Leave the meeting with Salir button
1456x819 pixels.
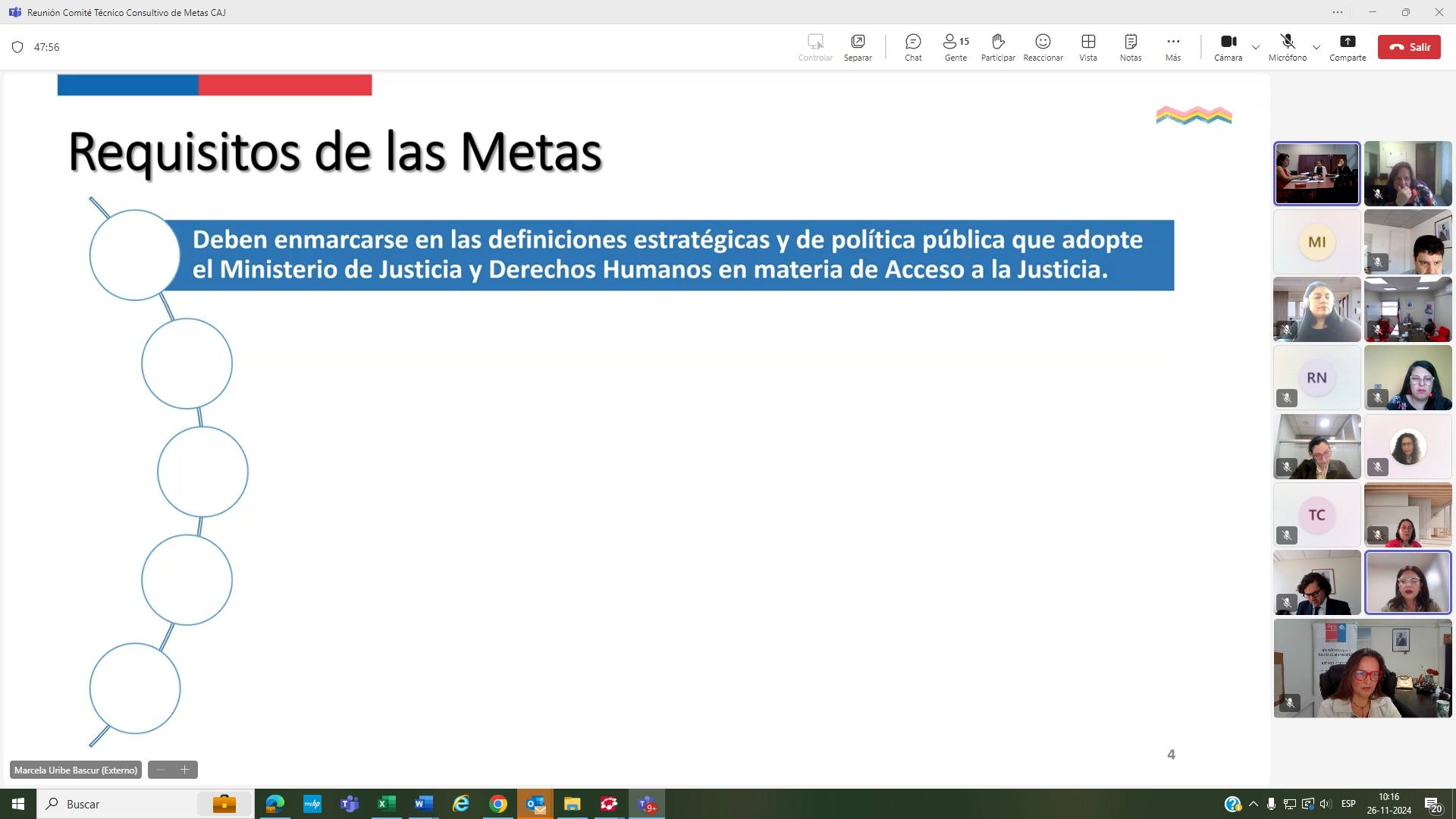[x=1409, y=47]
